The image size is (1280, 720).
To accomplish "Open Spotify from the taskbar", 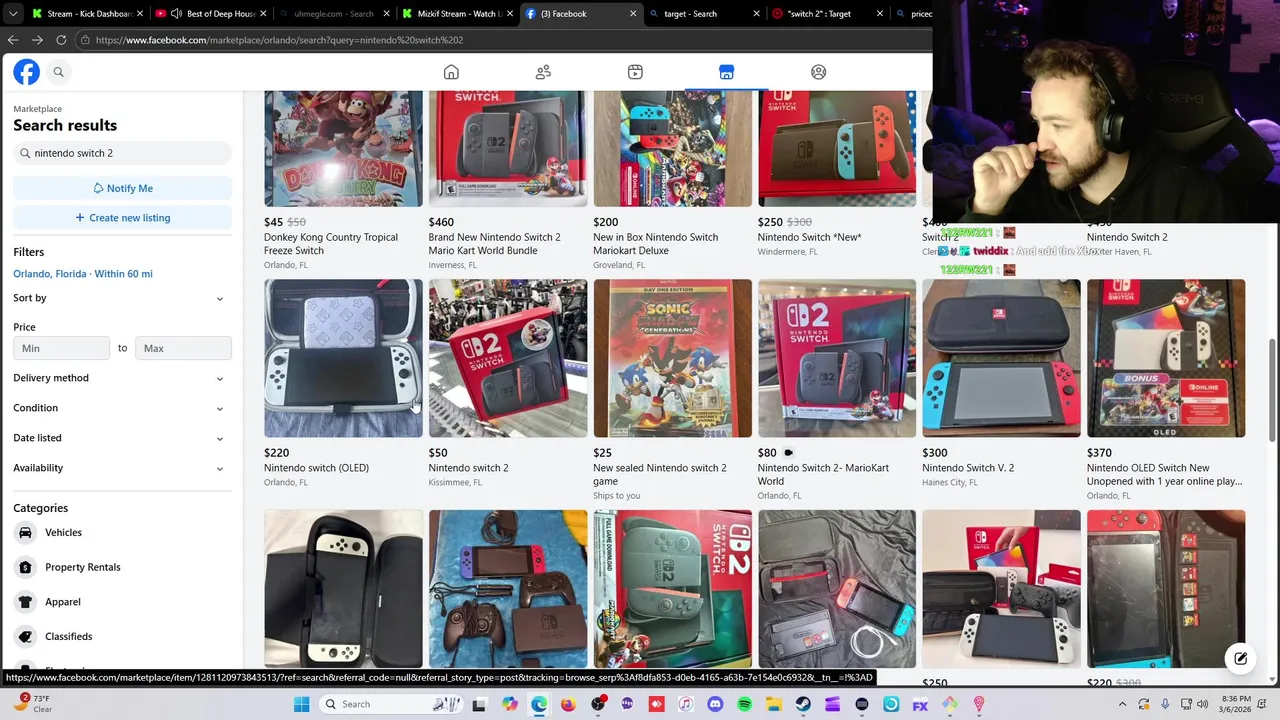I will pos(744,704).
